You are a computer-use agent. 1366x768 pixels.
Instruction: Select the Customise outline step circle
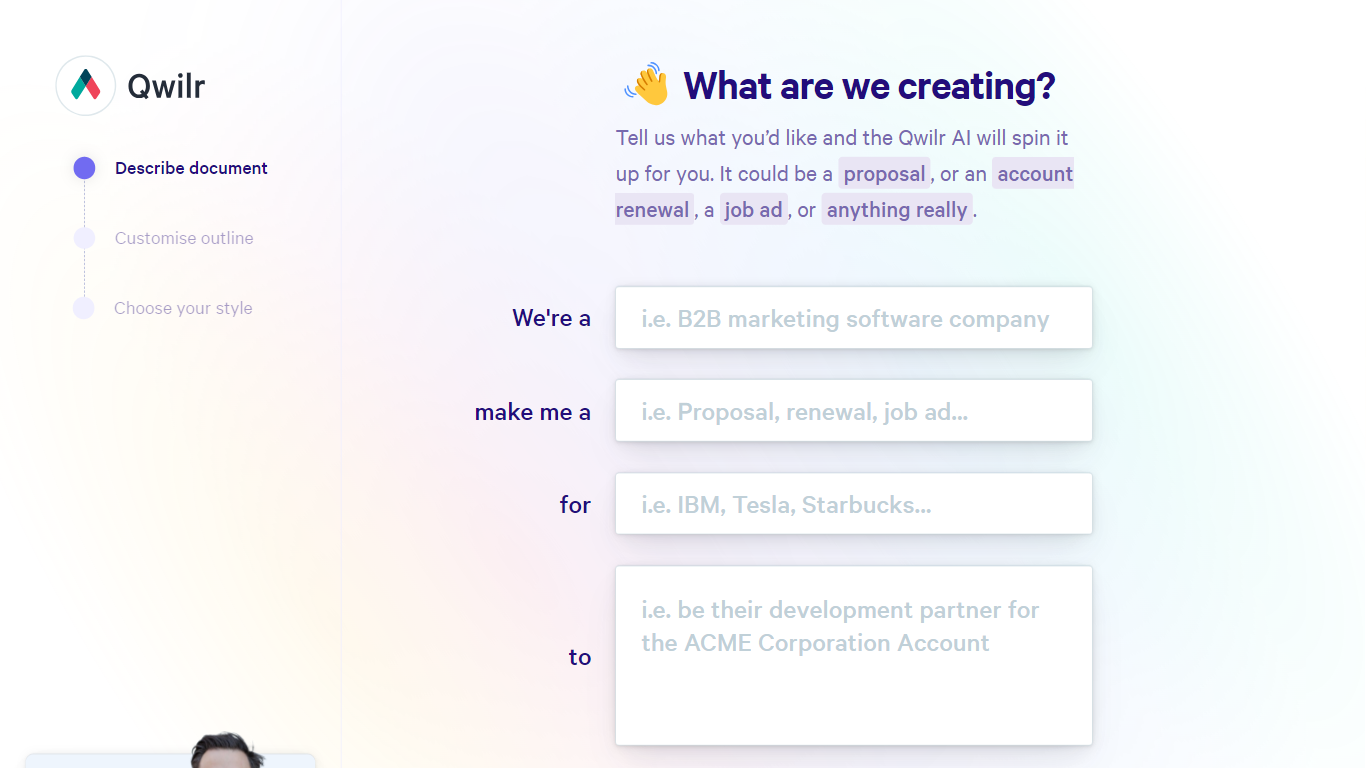(x=84, y=238)
